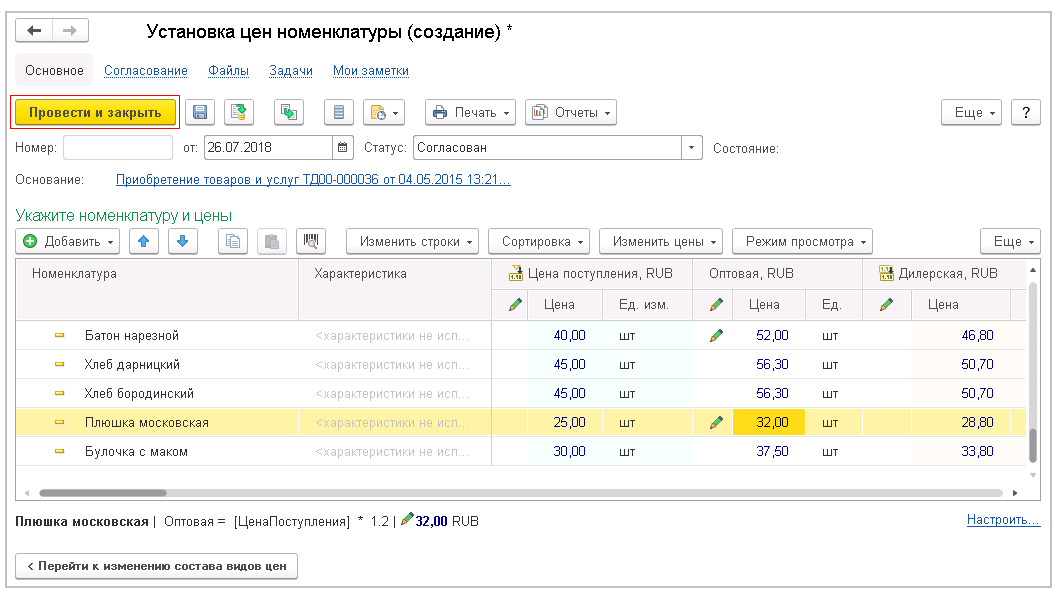Click the Номер input field
The height and width of the screenshot is (596, 1059).
point(118,147)
